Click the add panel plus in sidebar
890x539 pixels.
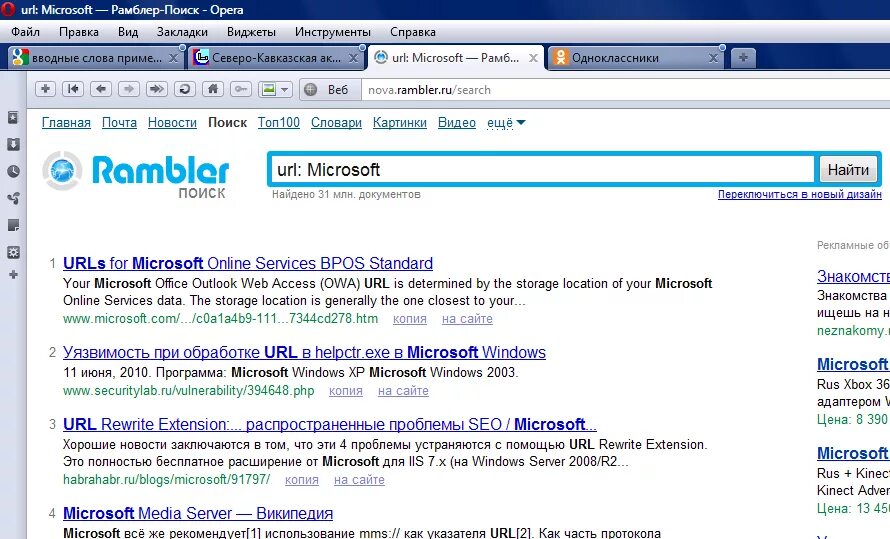(13, 275)
